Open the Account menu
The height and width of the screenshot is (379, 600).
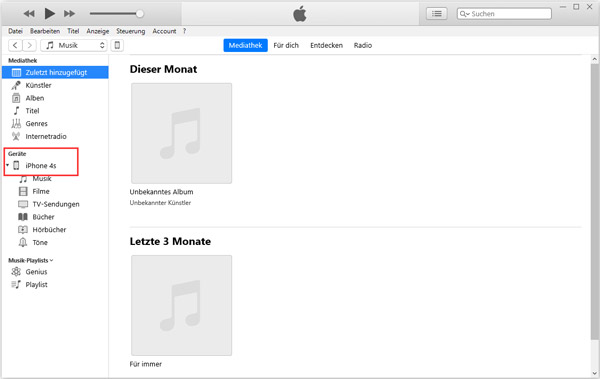164,31
